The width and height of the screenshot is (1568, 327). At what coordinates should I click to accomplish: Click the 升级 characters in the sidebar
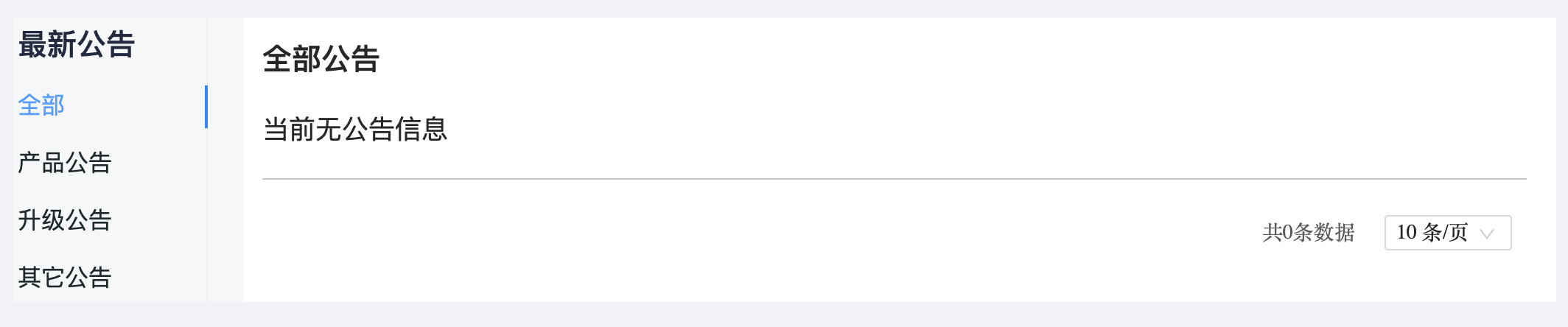[41, 220]
